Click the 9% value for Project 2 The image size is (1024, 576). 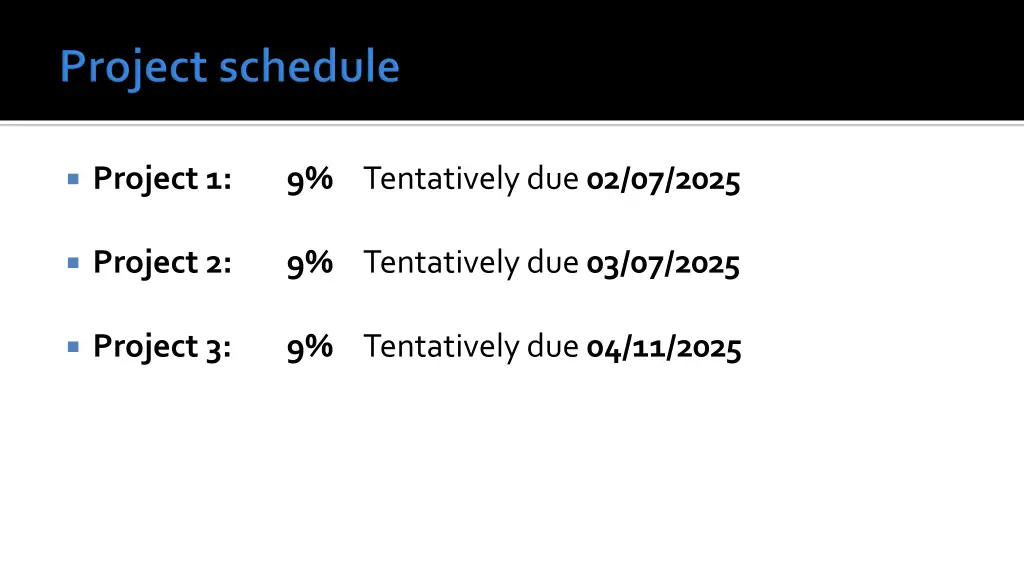pyautogui.click(x=310, y=263)
